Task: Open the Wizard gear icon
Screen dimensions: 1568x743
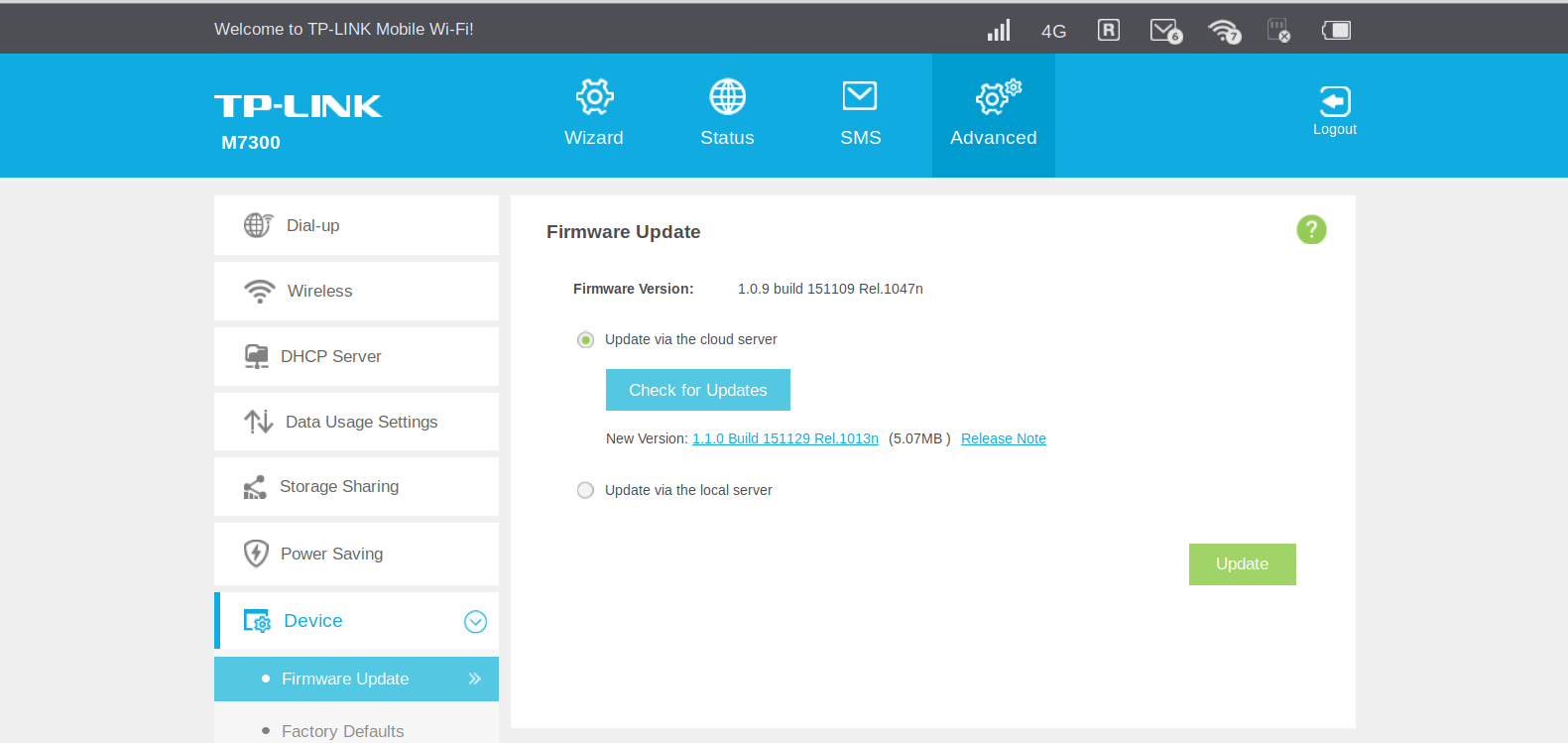Action: click(x=595, y=97)
